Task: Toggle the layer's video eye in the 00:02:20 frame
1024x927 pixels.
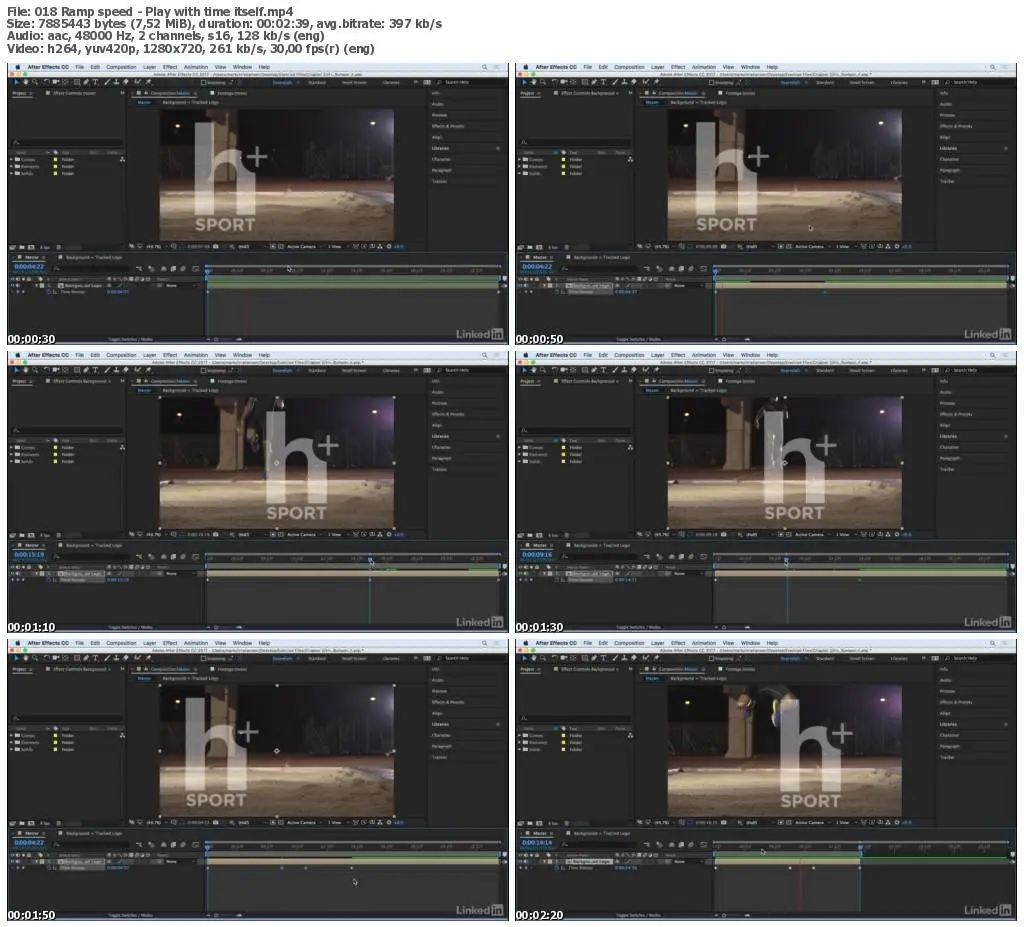Action: click(x=520, y=862)
